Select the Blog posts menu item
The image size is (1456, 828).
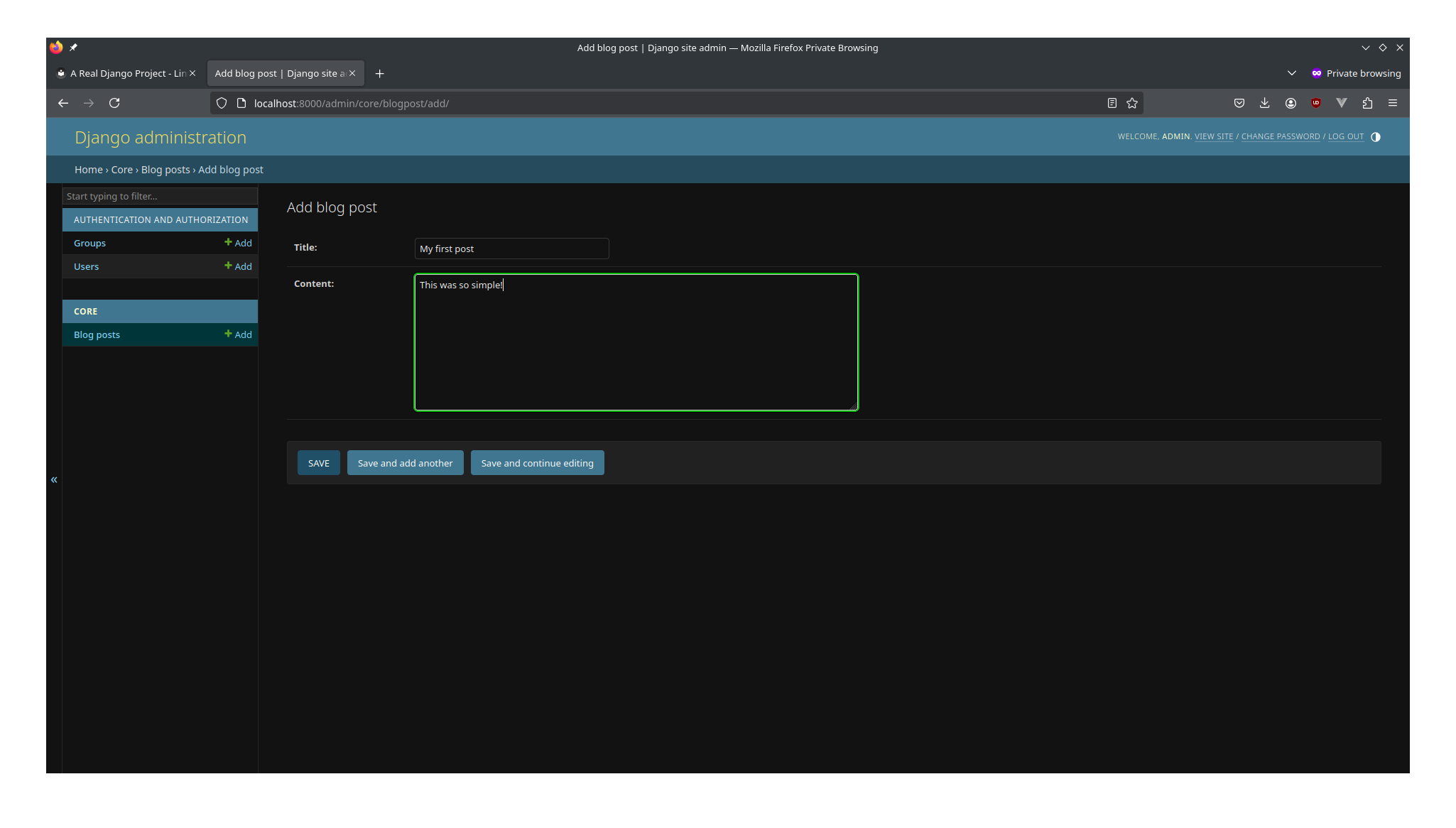[96, 334]
